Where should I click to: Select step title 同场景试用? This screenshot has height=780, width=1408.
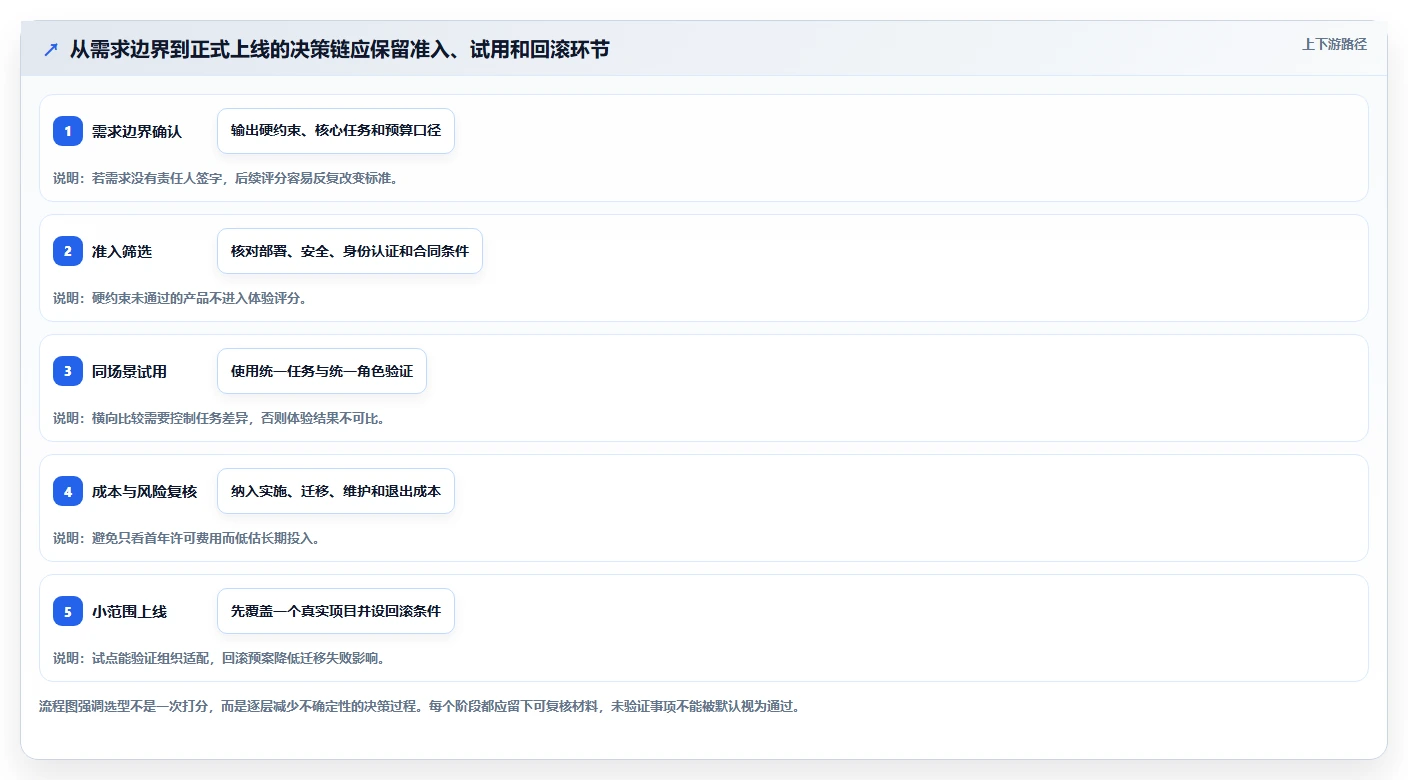129,372
